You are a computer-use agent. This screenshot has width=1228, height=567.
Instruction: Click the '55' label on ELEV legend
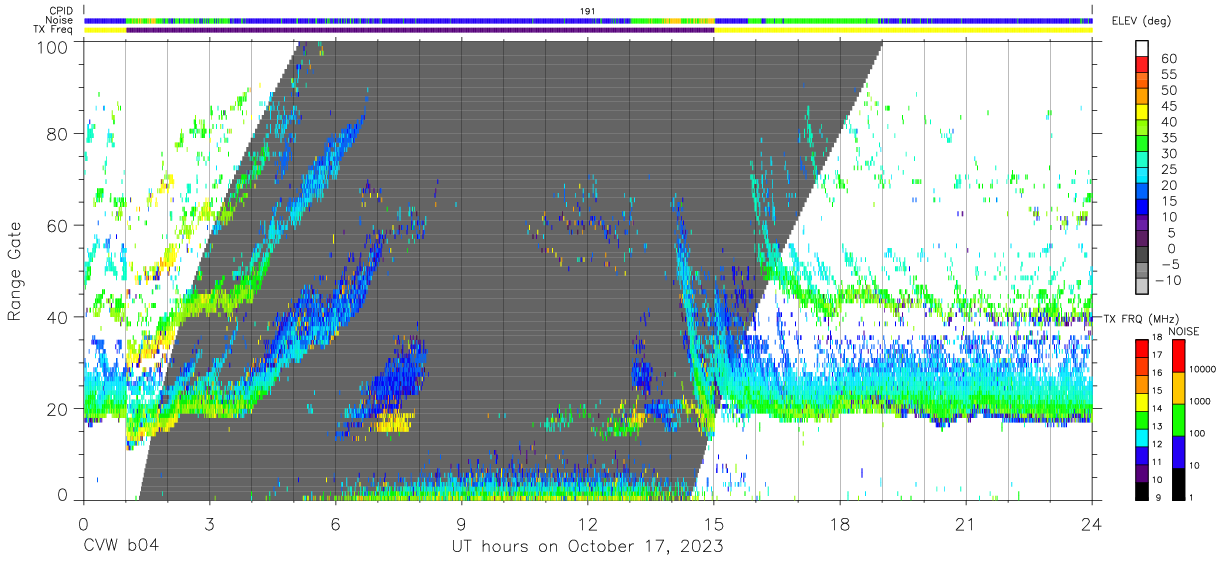click(x=1168, y=74)
